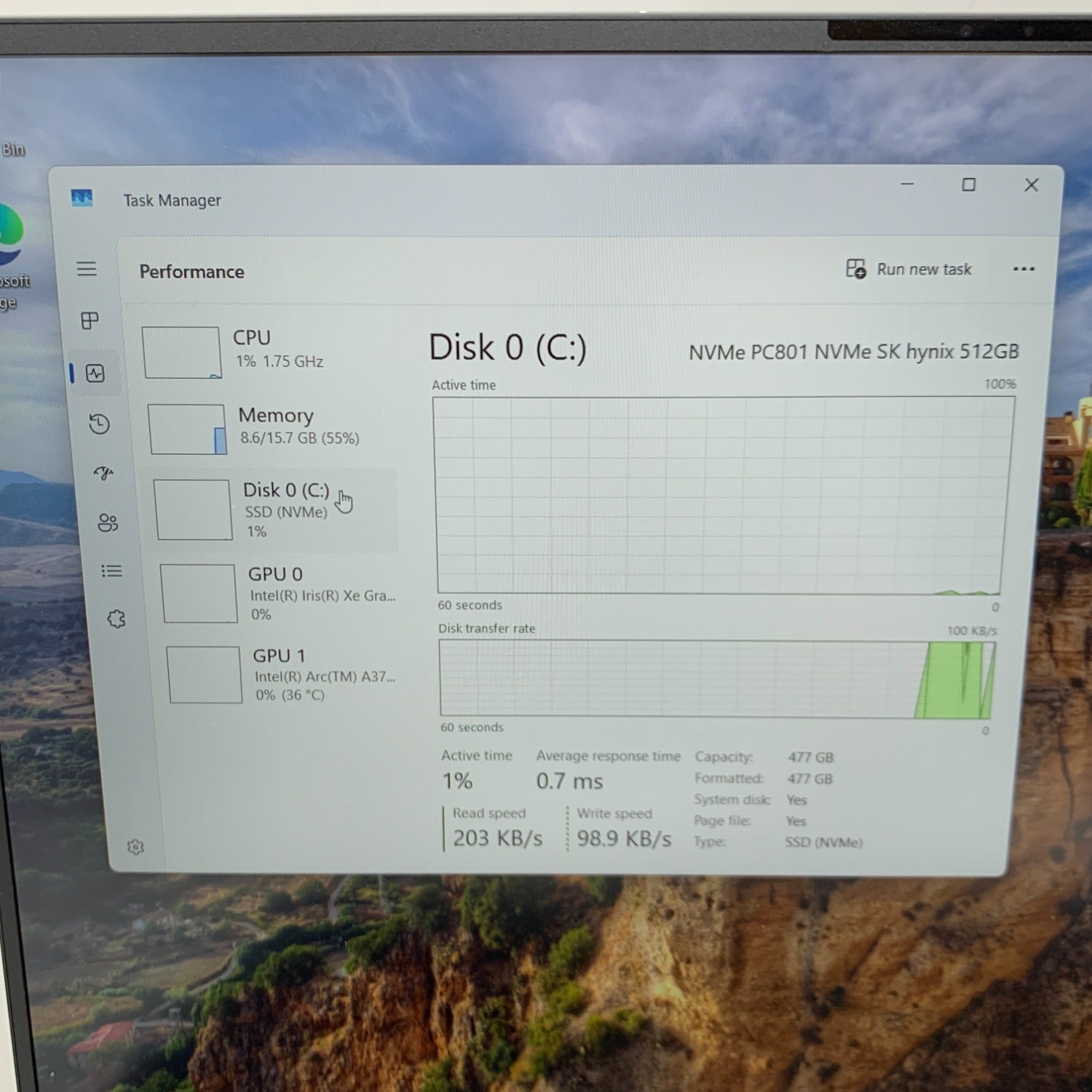Select GPU 0 Intel Iris Xe item
The image size is (1092, 1092).
(278, 593)
